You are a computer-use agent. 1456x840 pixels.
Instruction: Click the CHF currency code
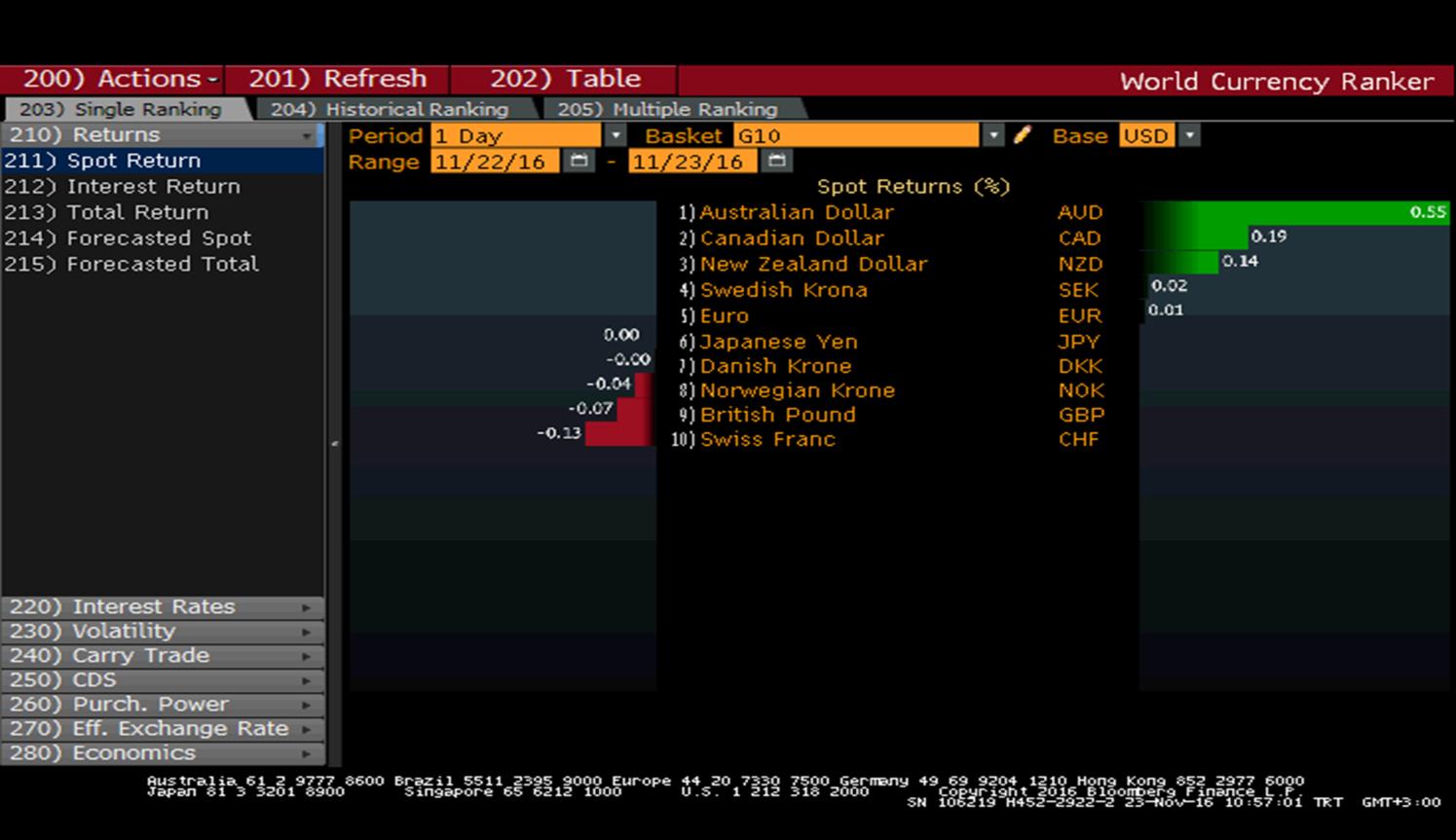click(1078, 439)
